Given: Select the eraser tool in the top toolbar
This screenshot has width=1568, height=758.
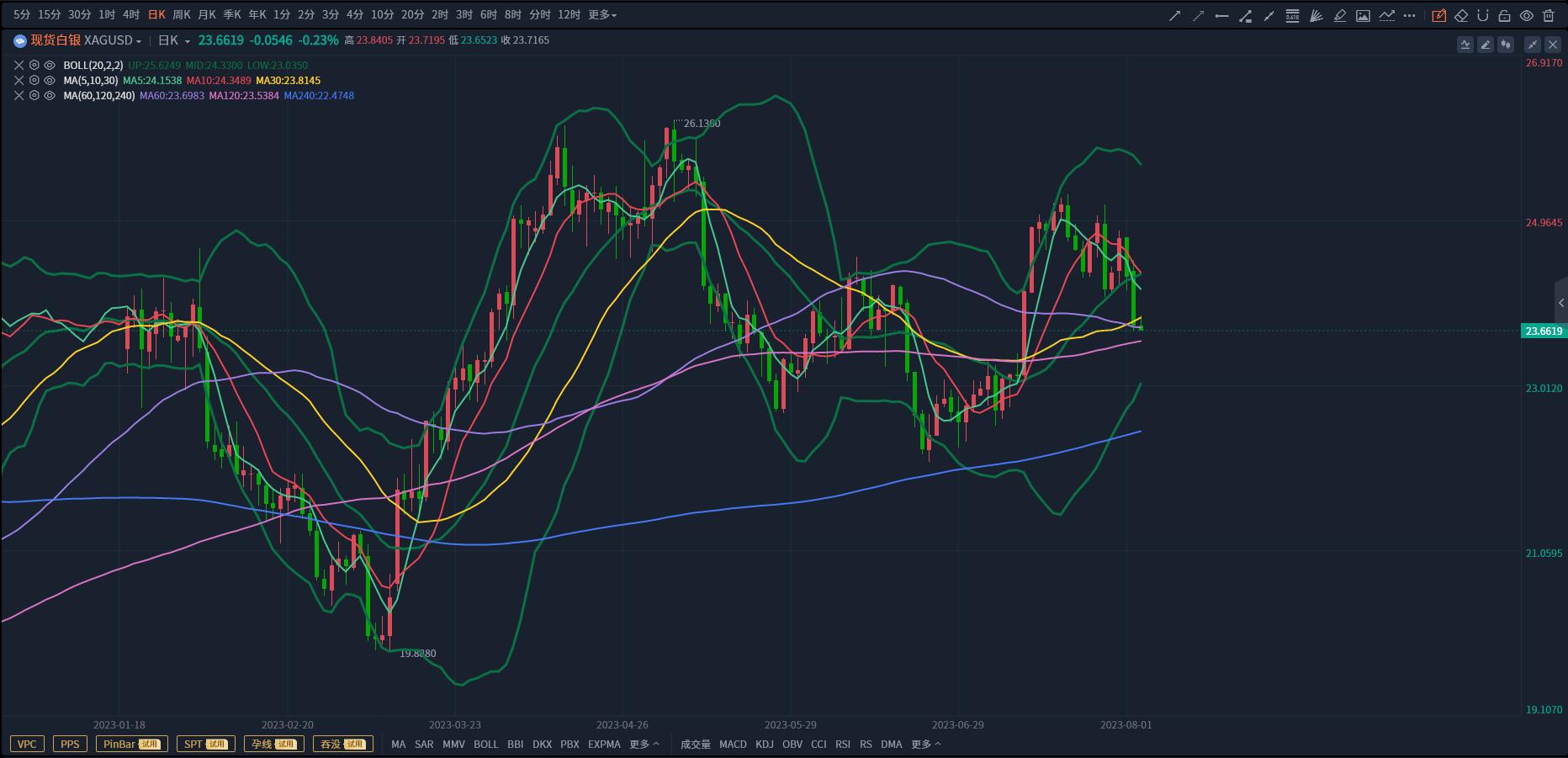Looking at the screenshot, I should (x=1461, y=15).
